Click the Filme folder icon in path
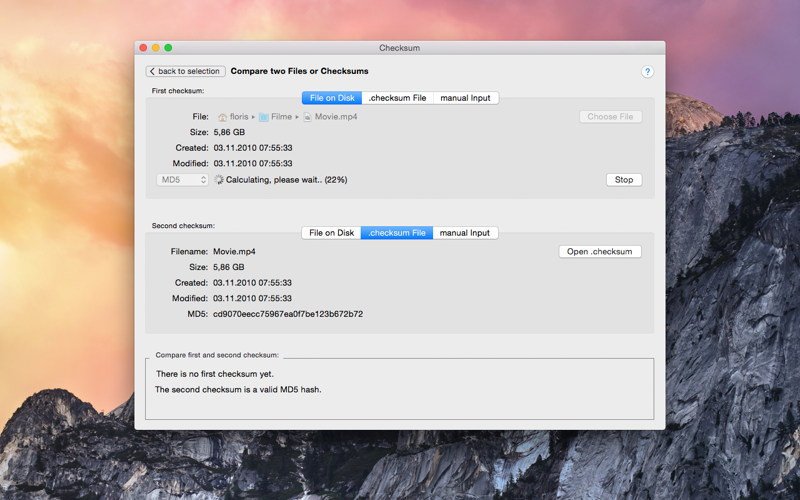This screenshot has height=500, width=800. 264,117
